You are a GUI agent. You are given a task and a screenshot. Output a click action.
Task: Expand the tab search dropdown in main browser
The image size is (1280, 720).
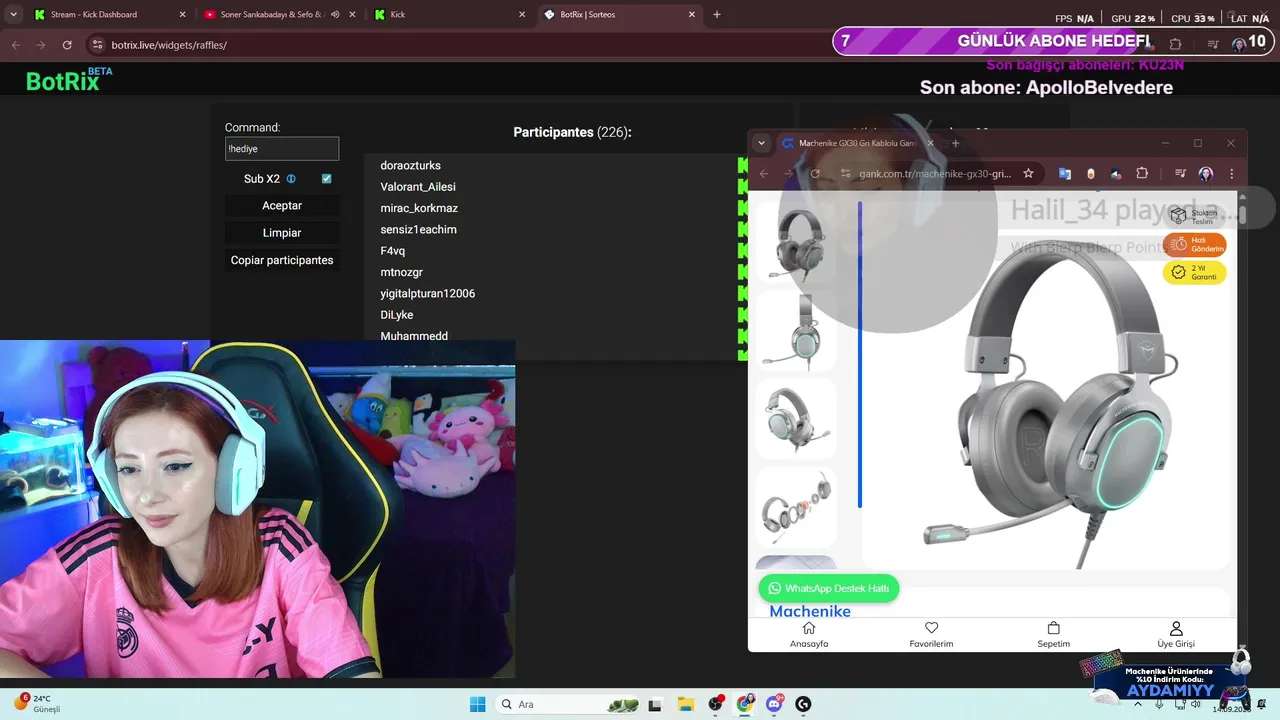13,15
